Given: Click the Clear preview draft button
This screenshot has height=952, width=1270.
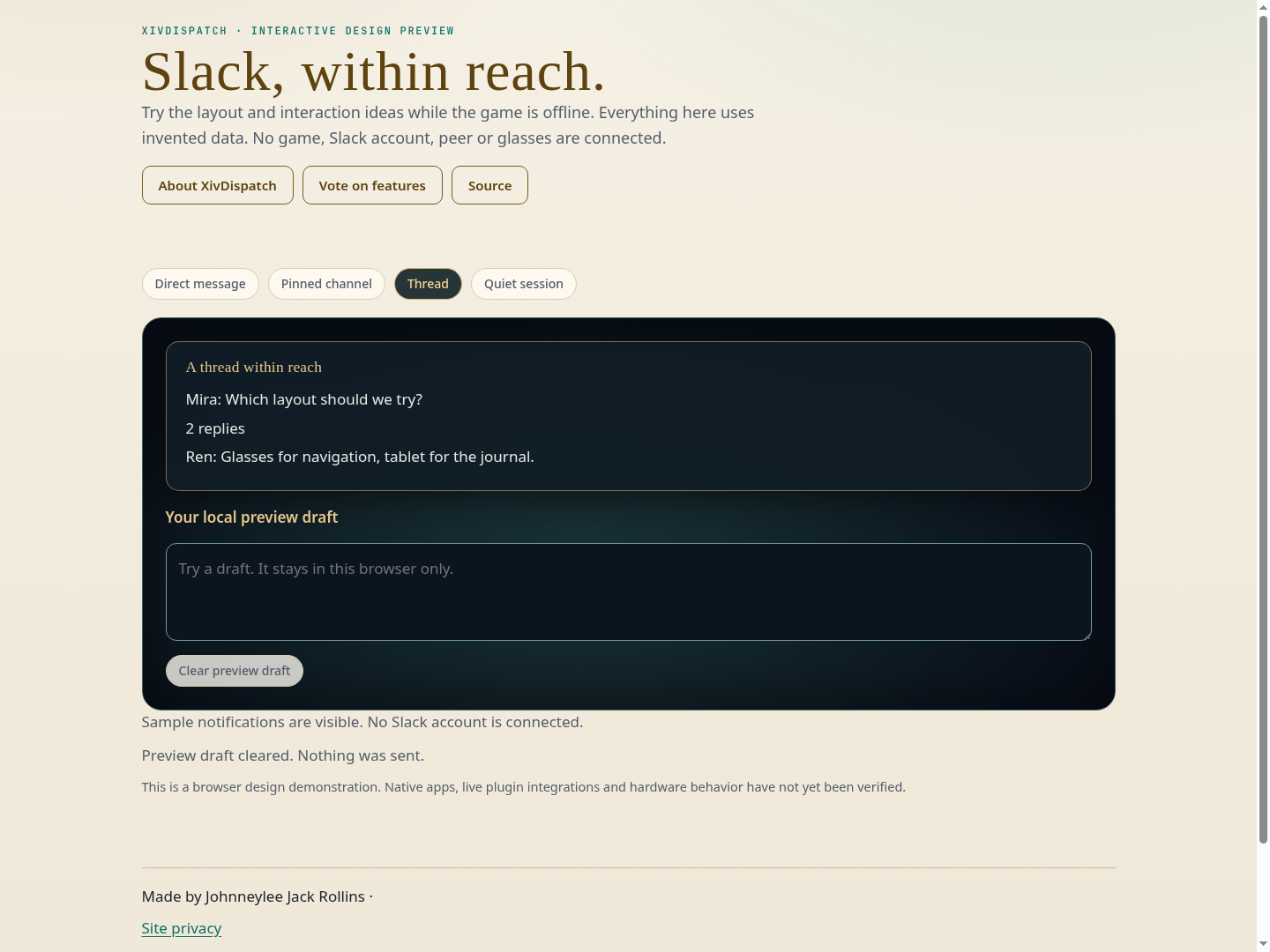Looking at the screenshot, I should (x=235, y=671).
